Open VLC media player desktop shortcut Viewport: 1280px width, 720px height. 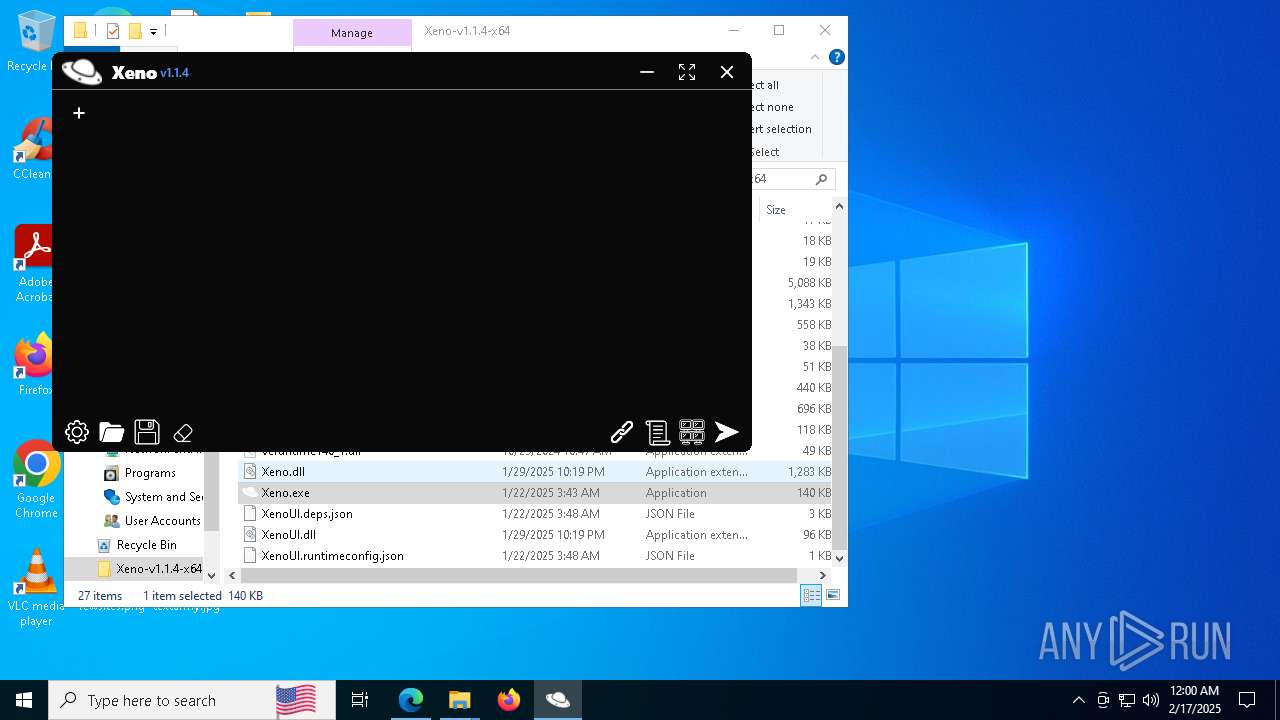(36, 588)
